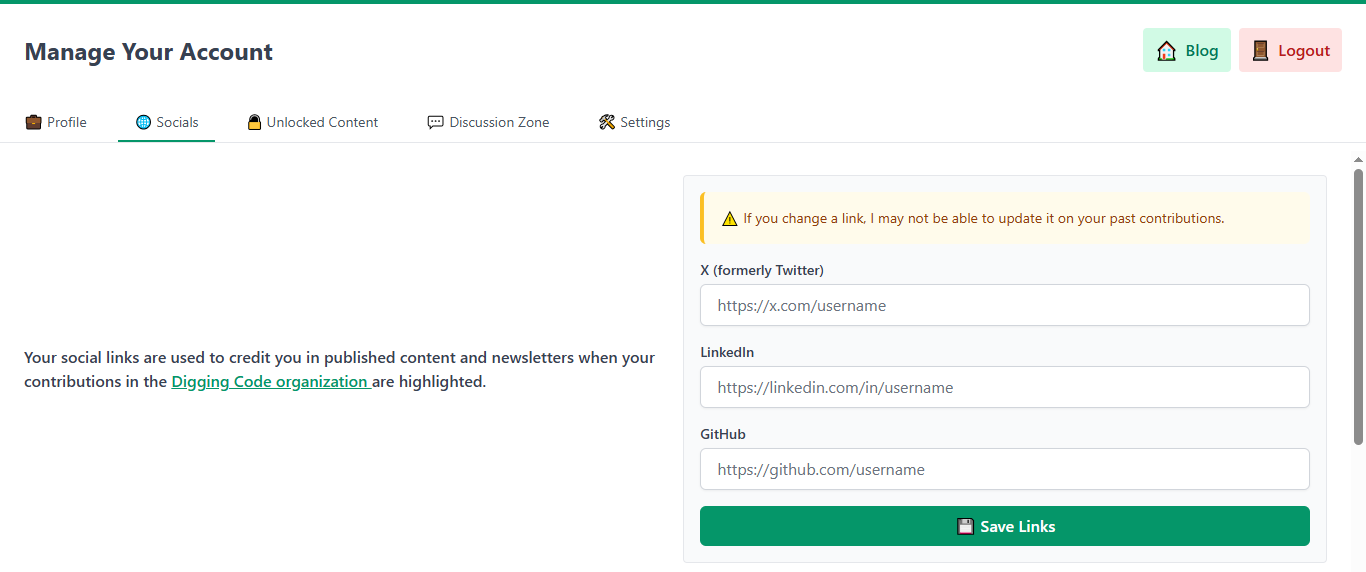Viewport: 1366px width, 572px height.
Task: Click the Logout button
Action: (x=1290, y=51)
